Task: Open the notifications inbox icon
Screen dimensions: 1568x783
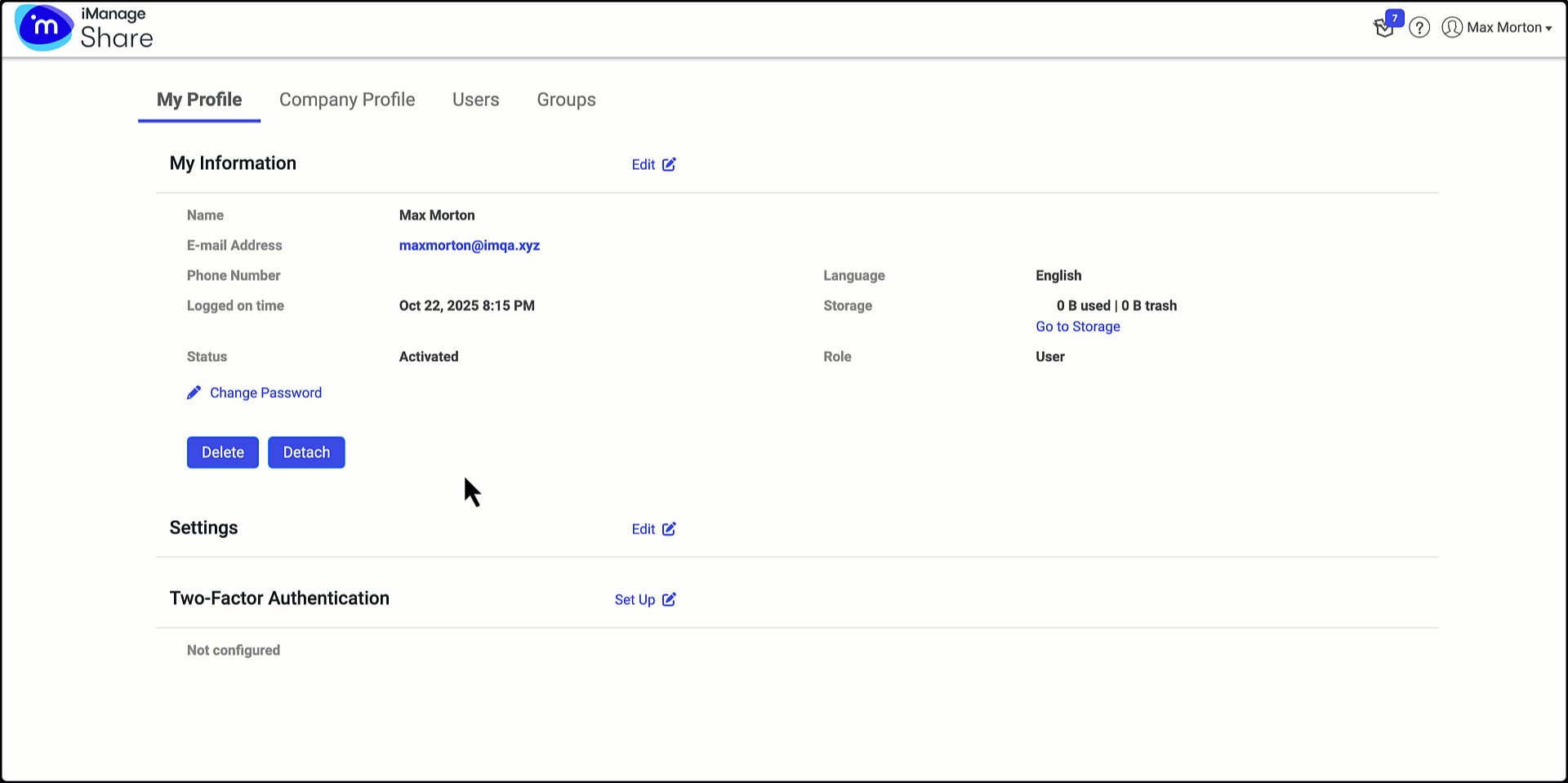Action: pos(1383,29)
